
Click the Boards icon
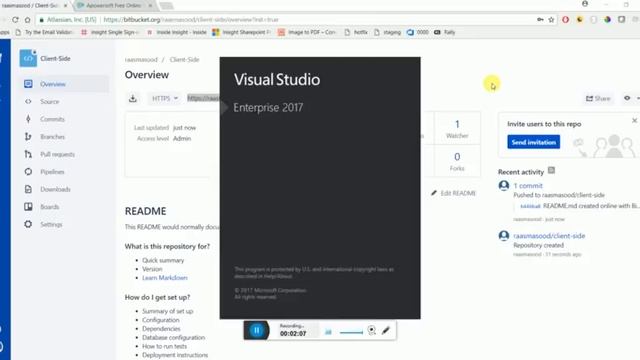point(28,207)
